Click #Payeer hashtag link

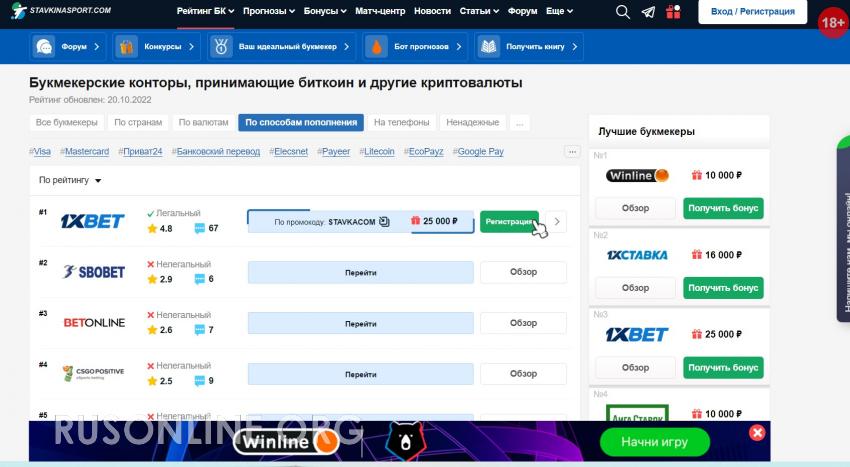click(333, 152)
